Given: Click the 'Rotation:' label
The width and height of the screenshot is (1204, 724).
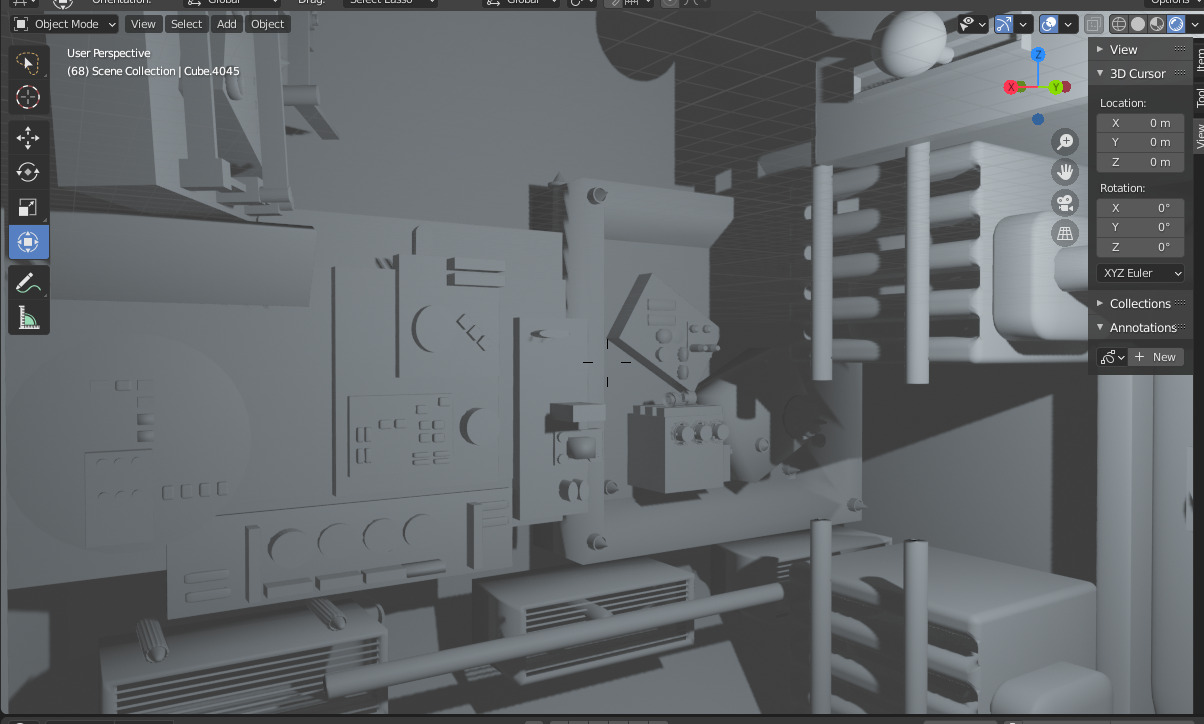Looking at the screenshot, I should [1123, 188].
